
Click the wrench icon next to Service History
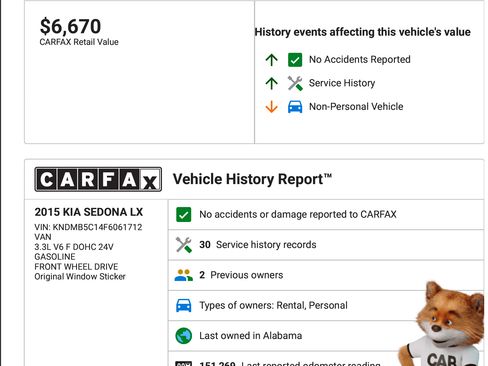coord(295,83)
